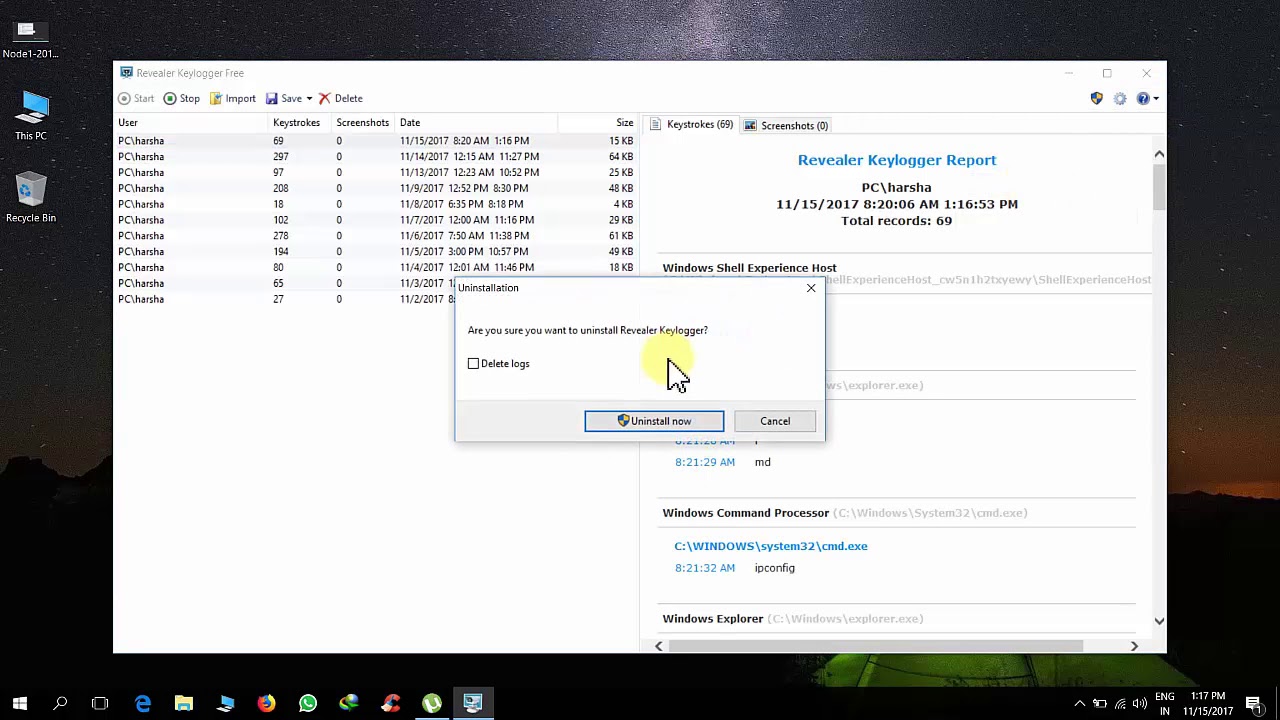Screen dimensions: 1280x720
Task: Expand the help menu dropdown arrow
Action: pos(1156,98)
